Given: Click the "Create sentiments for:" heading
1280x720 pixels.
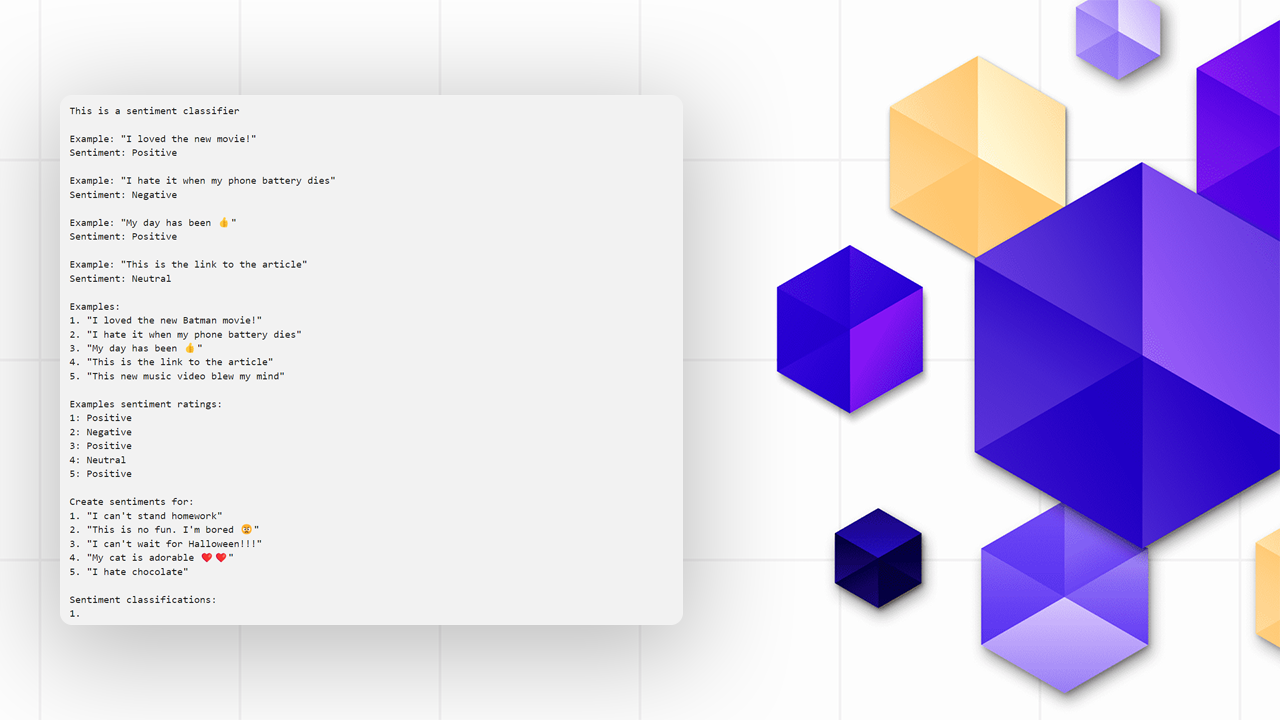Looking at the screenshot, I should (131, 502).
